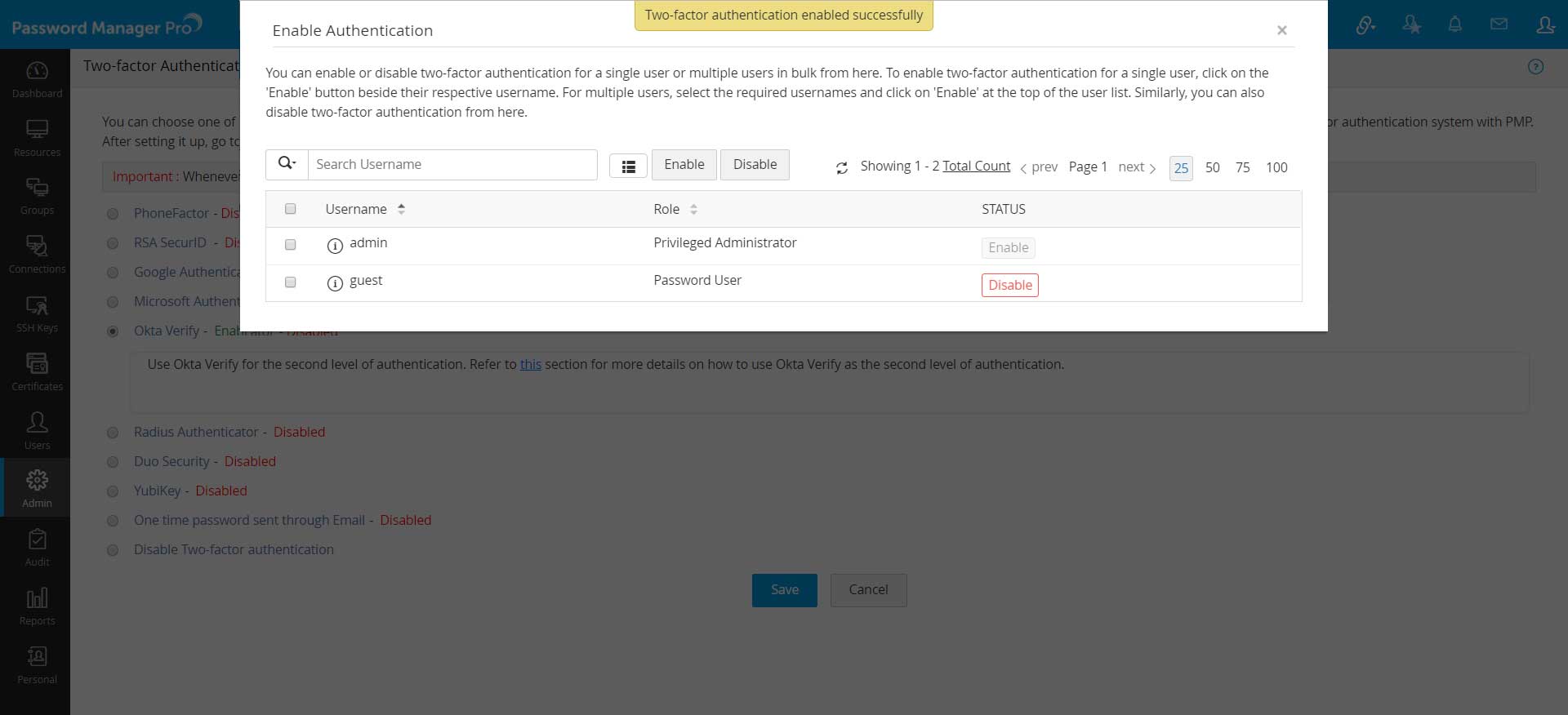Open the Resources sidebar icon
This screenshot has height=715, width=1568.
pyautogui.click(x=37, y=138)
